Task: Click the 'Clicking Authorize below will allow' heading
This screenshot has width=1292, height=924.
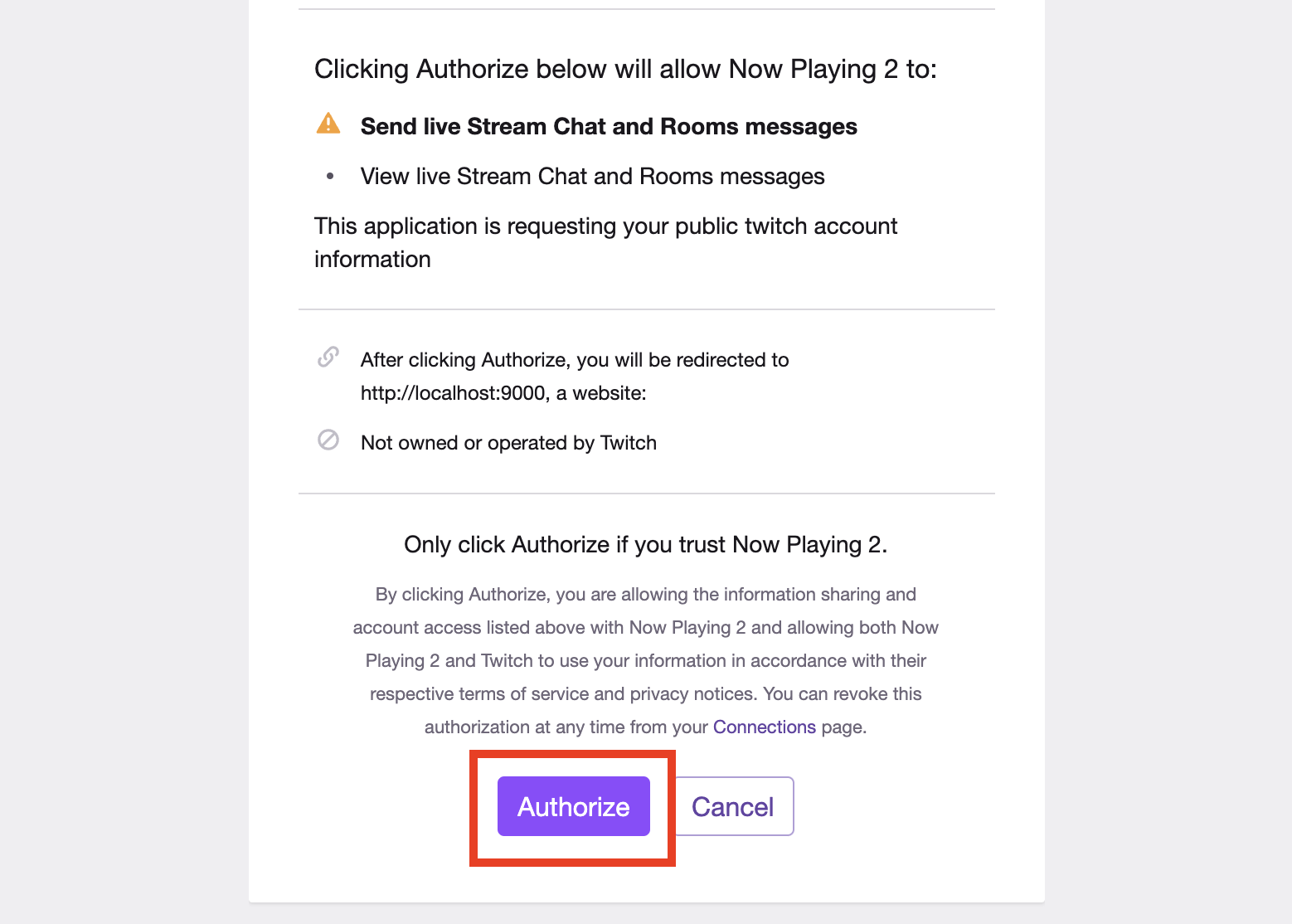Action: click(x=625, y=69)
